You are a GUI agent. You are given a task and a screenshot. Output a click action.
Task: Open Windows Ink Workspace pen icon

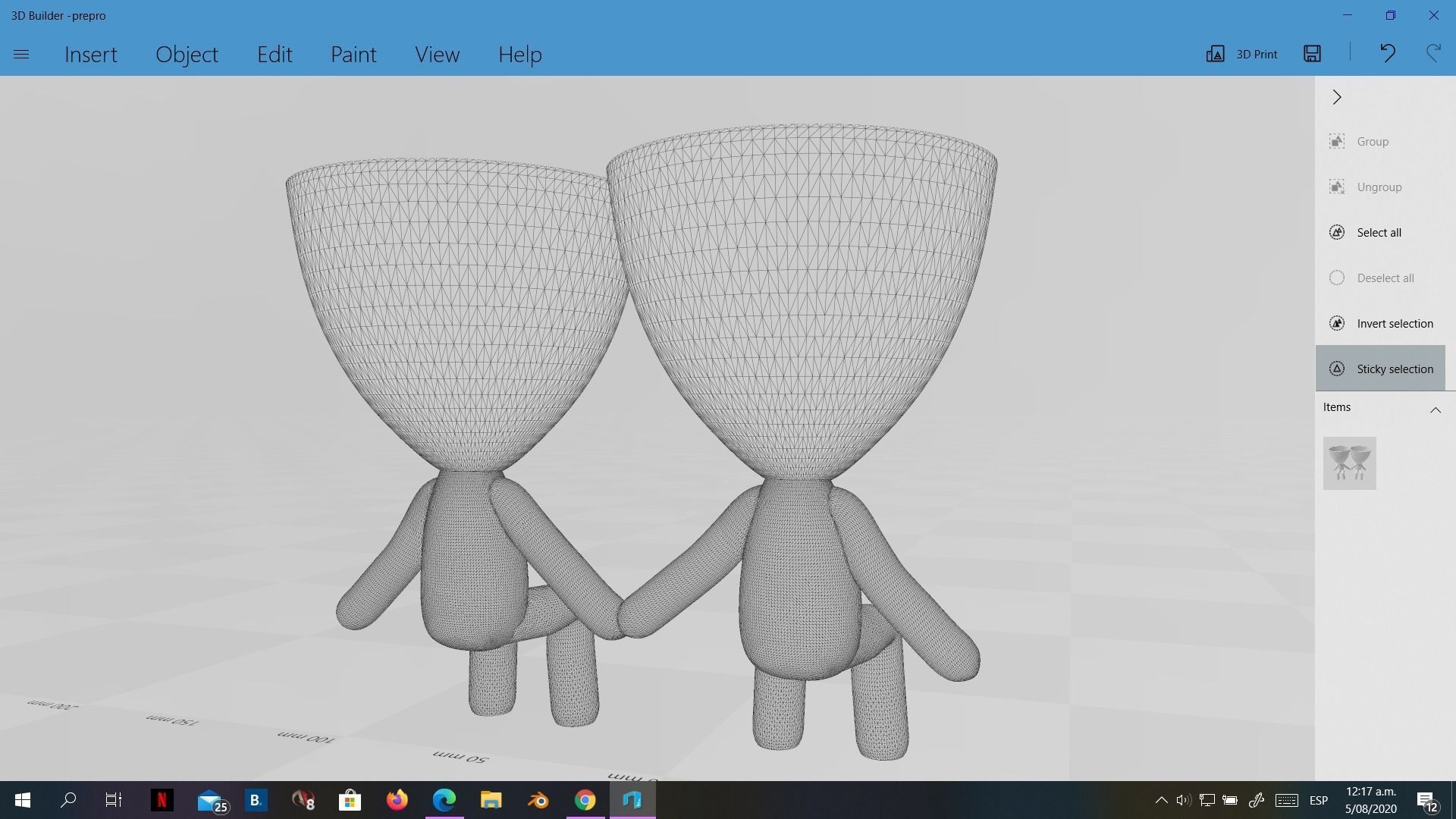pos(1256,800)
